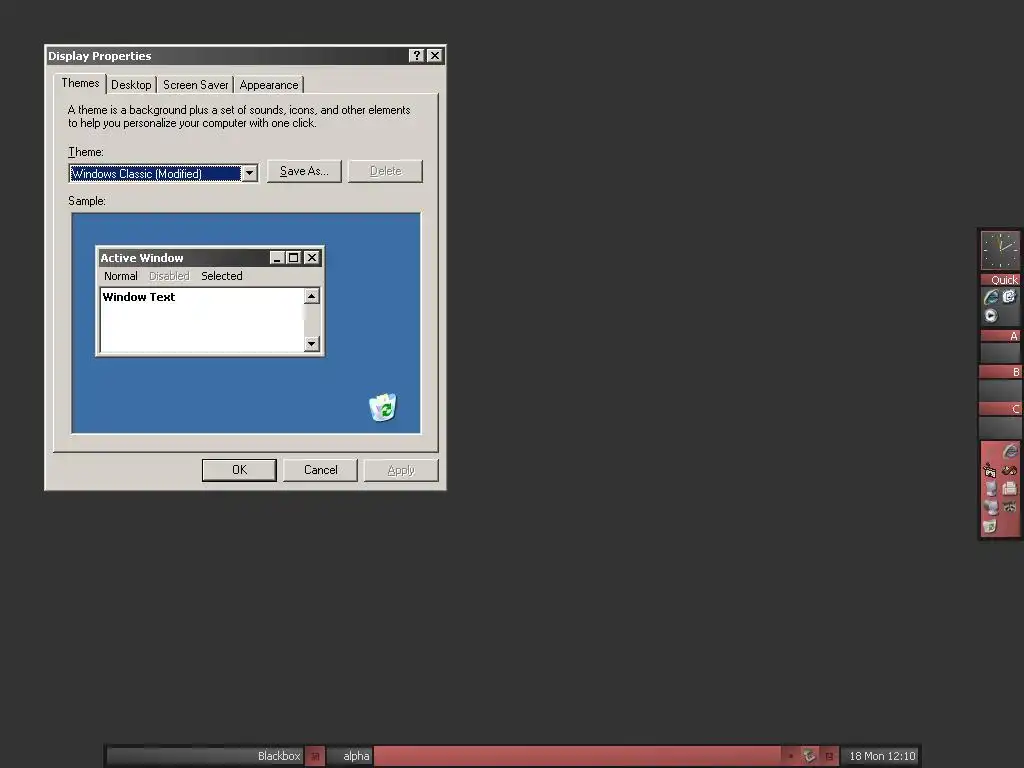Click the network connections icon in the red panel
The width and height of the screenshot is (1024, 768).
pos(990,470)
